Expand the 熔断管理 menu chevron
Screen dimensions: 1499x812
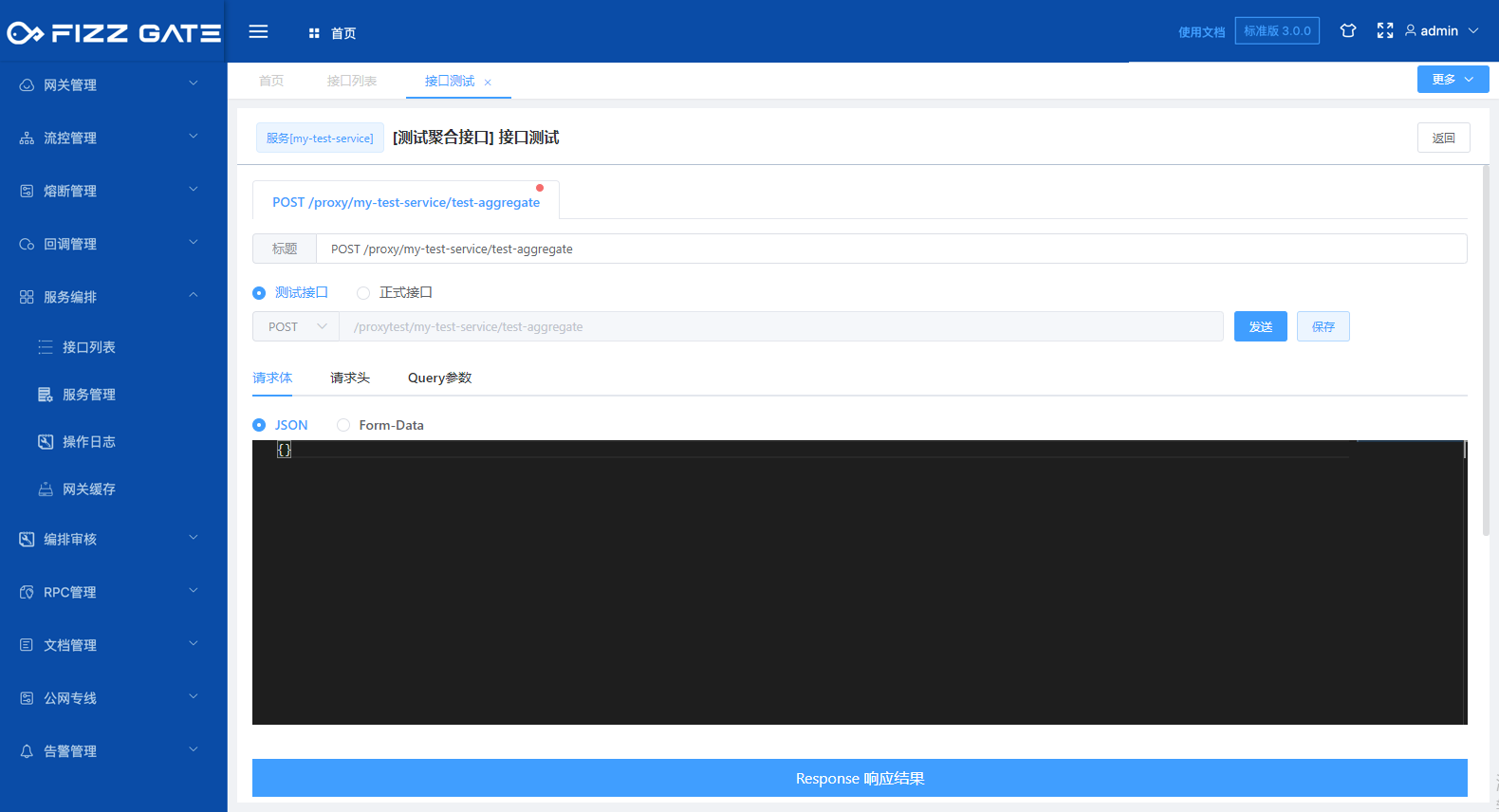(194, 190)
